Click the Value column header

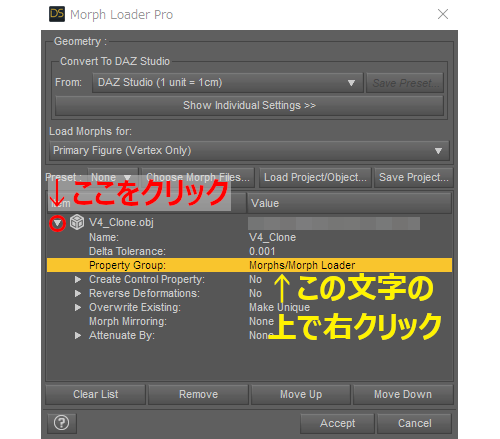[349, 203]
